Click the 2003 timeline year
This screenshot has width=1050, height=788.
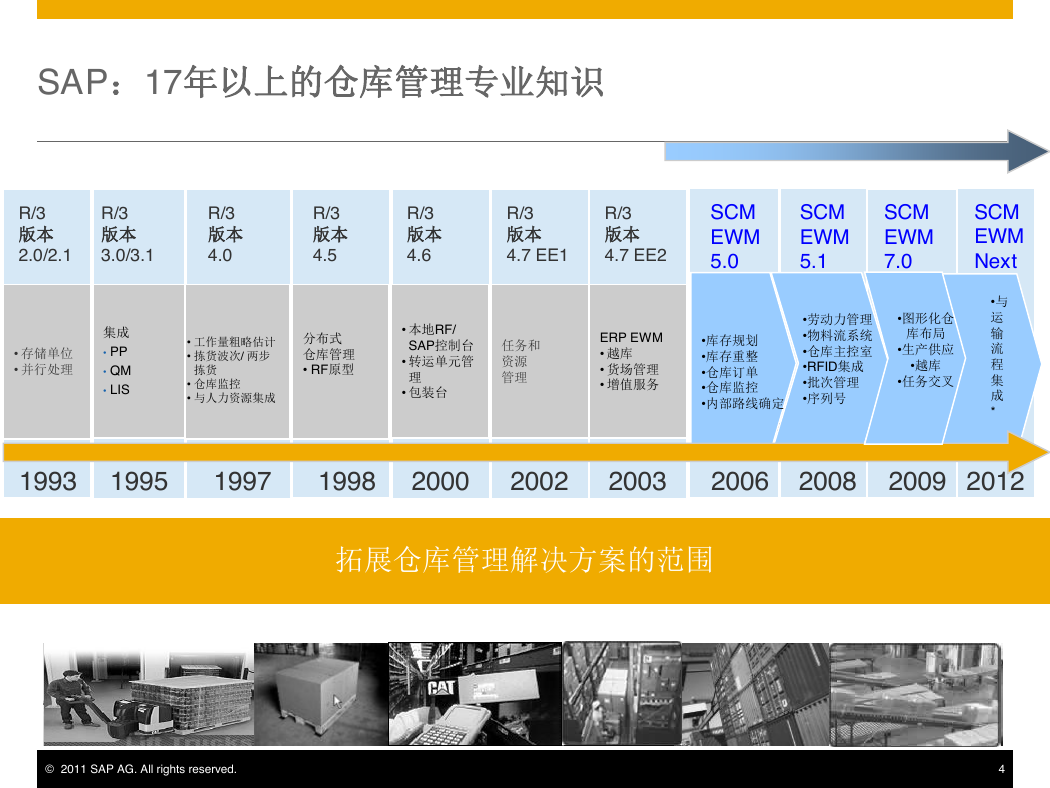pos(637,481)
